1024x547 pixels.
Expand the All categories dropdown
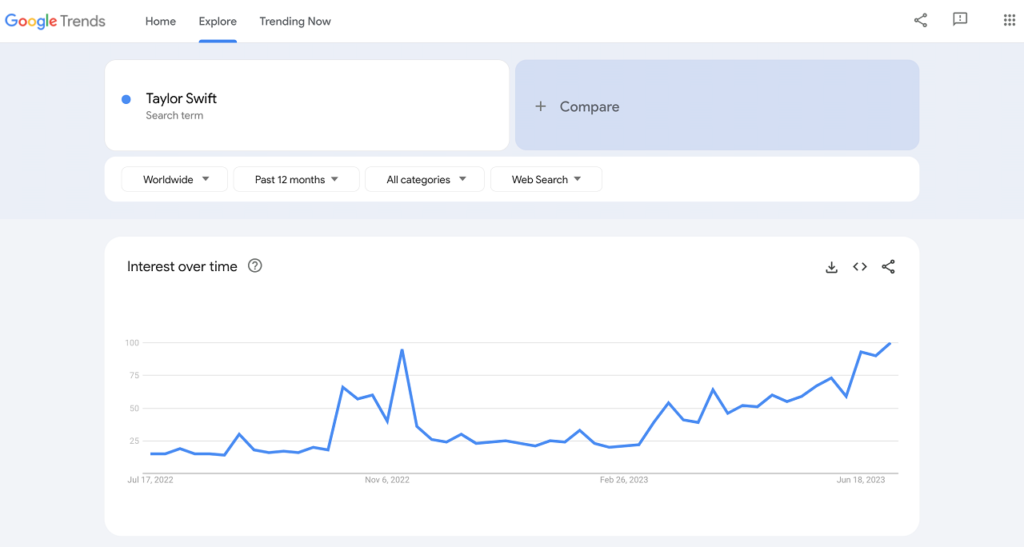click(424, 180)
